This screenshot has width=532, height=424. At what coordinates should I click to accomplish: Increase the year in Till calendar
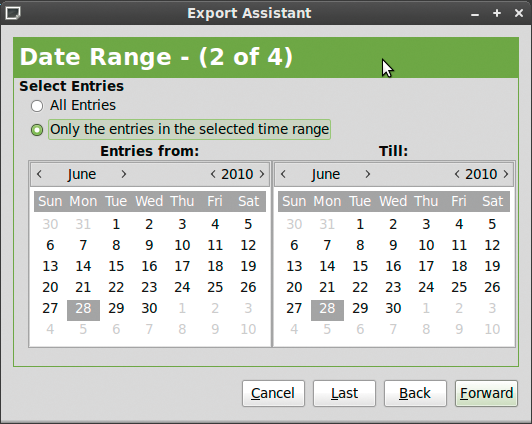tap(506, 174)
